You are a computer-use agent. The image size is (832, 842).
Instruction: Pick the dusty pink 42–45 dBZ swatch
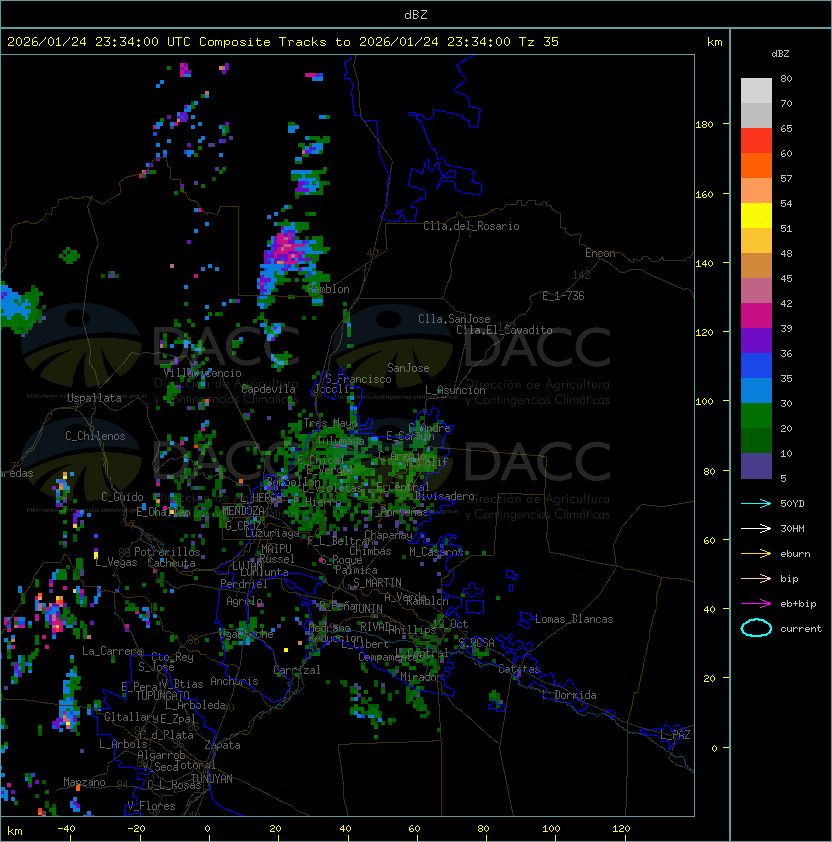756,291
